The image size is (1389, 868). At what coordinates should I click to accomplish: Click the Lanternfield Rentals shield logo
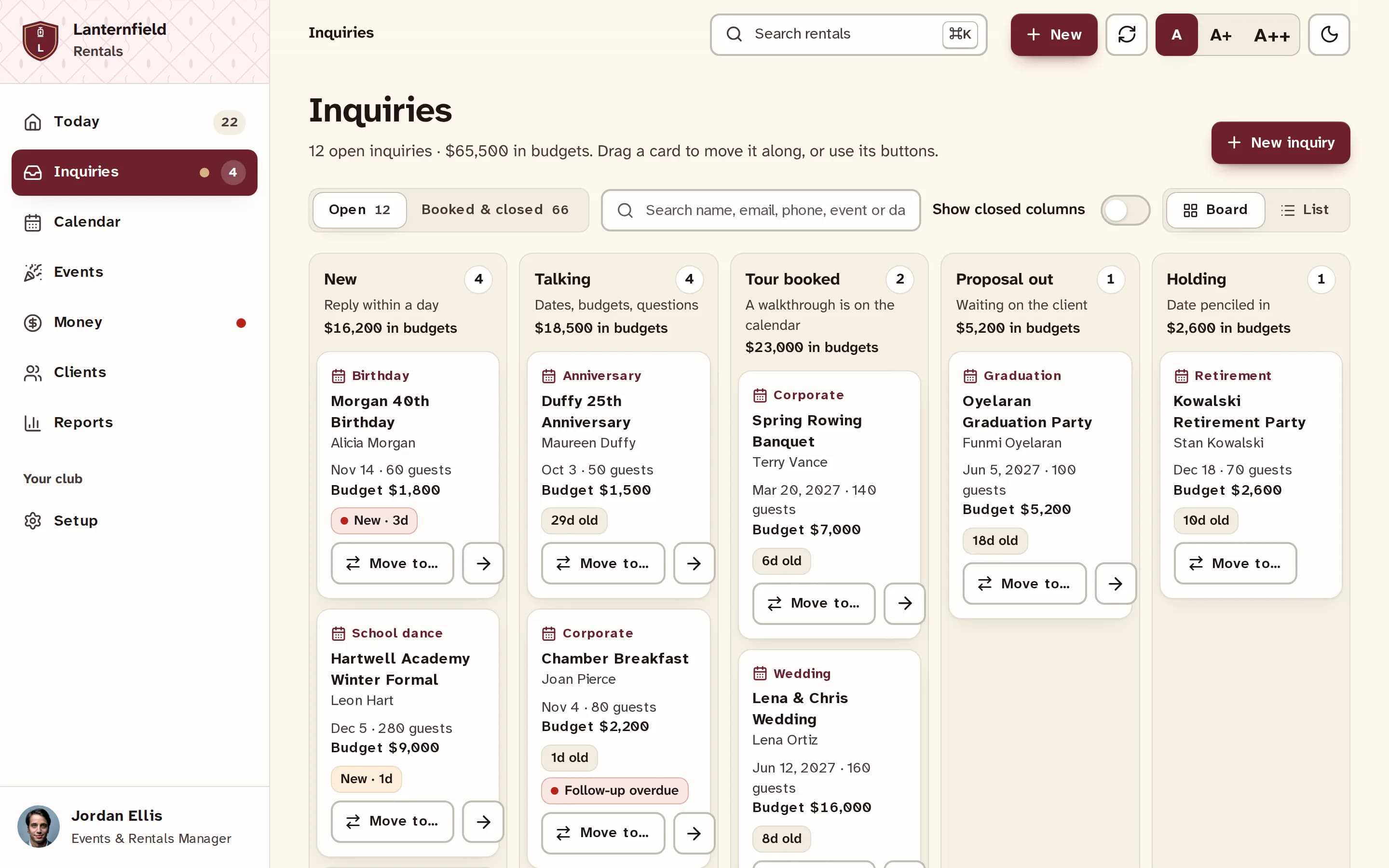[x=40, y=41]
